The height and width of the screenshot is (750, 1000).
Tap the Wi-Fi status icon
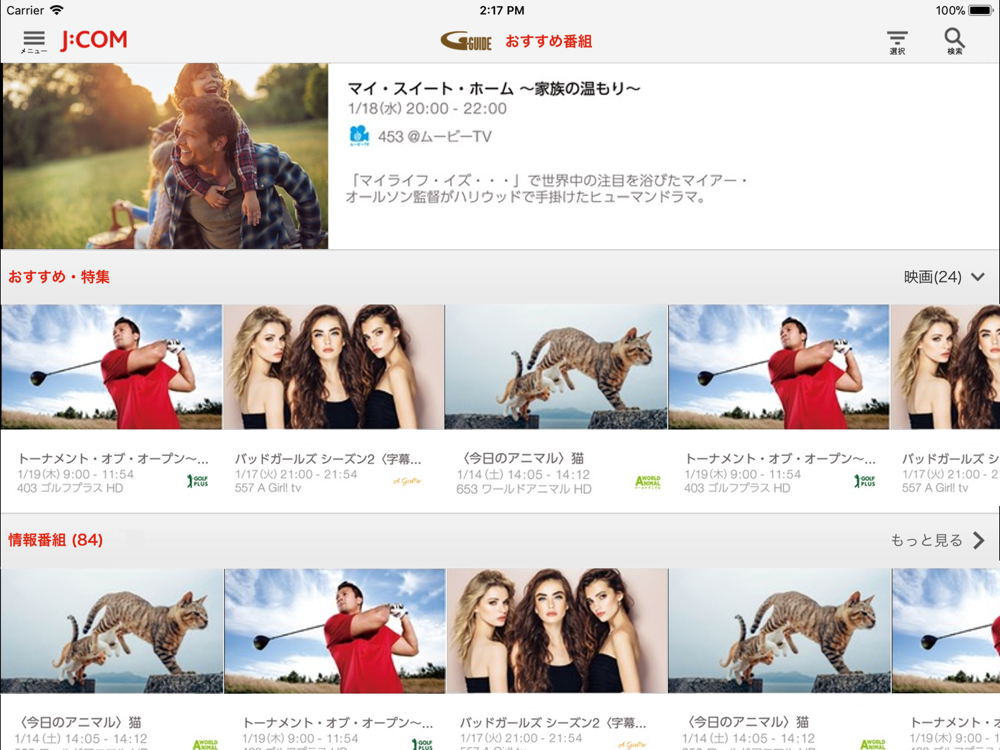click(x=57, y=10)
